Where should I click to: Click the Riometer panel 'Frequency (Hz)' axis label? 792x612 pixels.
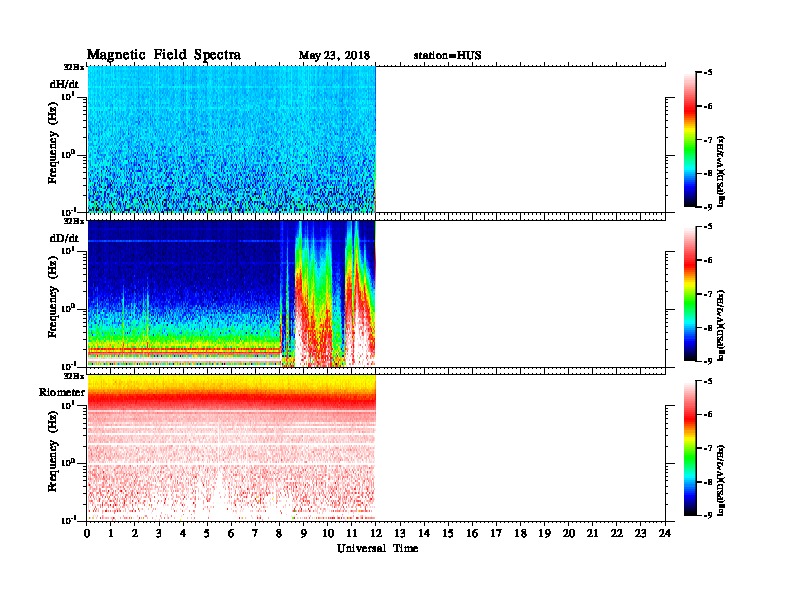pos(53,451)
